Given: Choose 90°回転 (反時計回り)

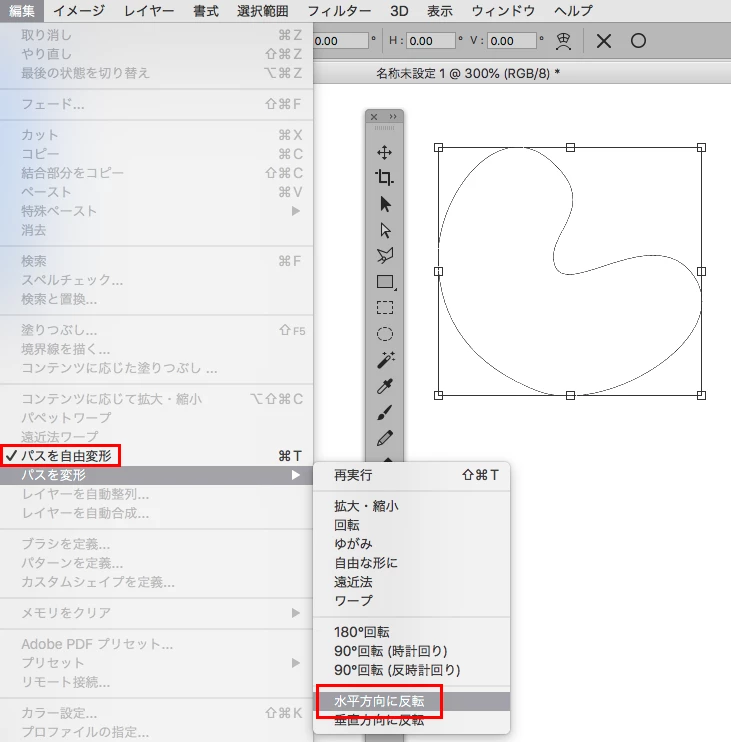Looking at the screenshot, I should [x=412, y=670].
